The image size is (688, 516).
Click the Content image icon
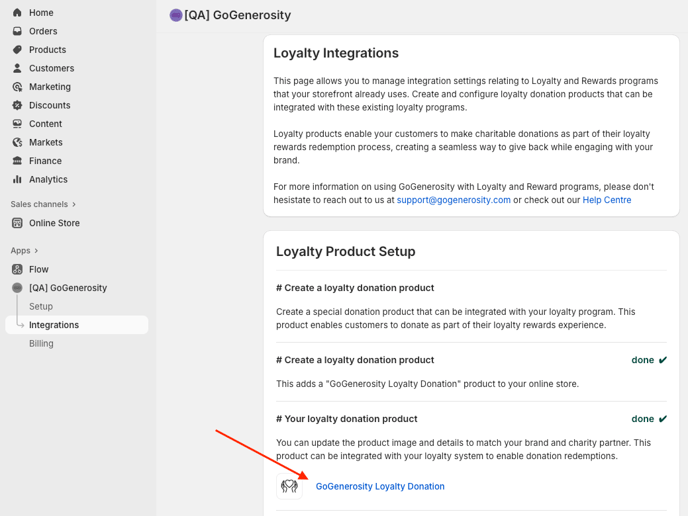coord(17,124)
